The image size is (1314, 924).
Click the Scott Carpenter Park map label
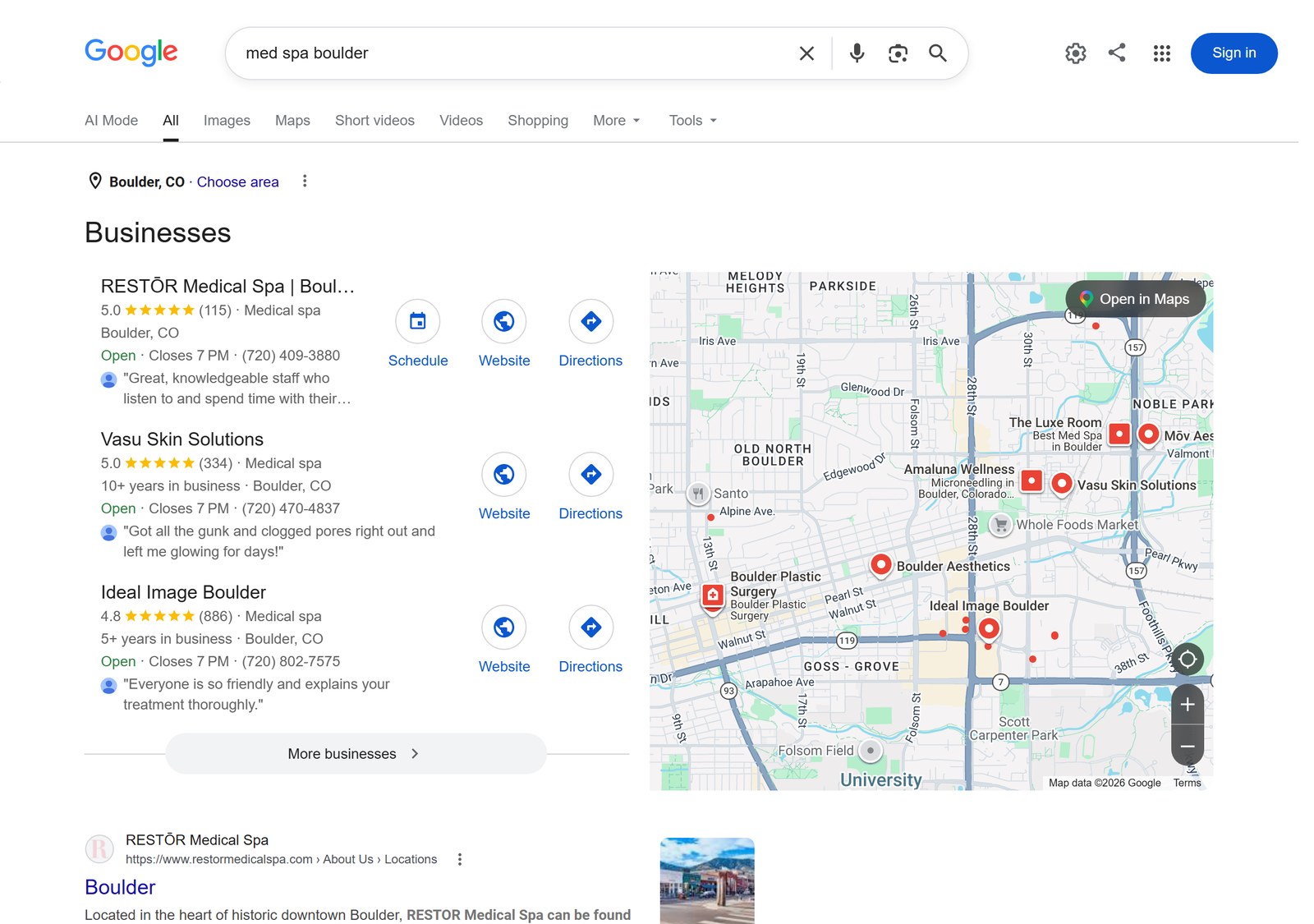pos(1013,729)
